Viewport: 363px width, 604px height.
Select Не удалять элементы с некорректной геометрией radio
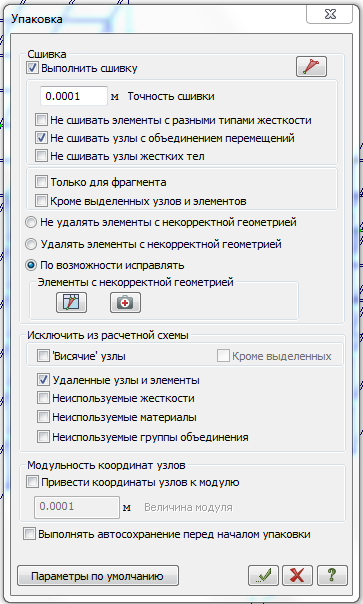point(31,222)
